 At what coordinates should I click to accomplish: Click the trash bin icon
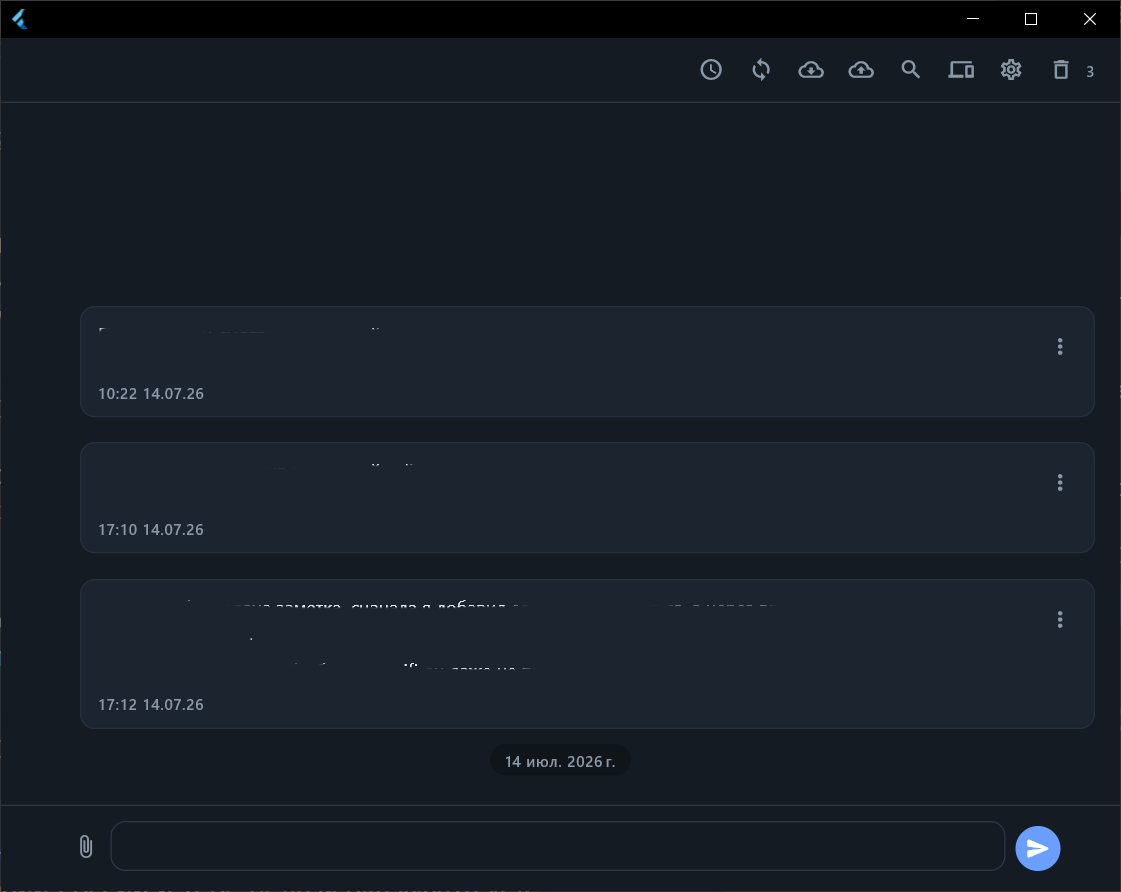coord(1061,70)
